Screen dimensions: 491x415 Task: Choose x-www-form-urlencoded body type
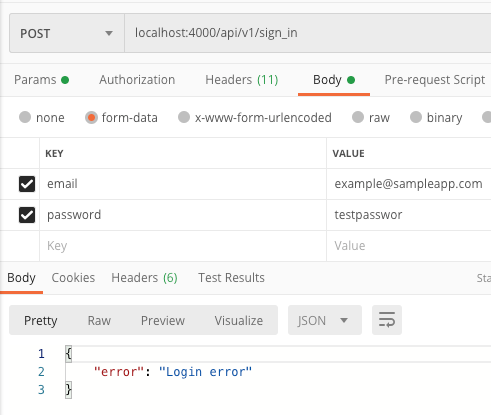pos(184,117)
